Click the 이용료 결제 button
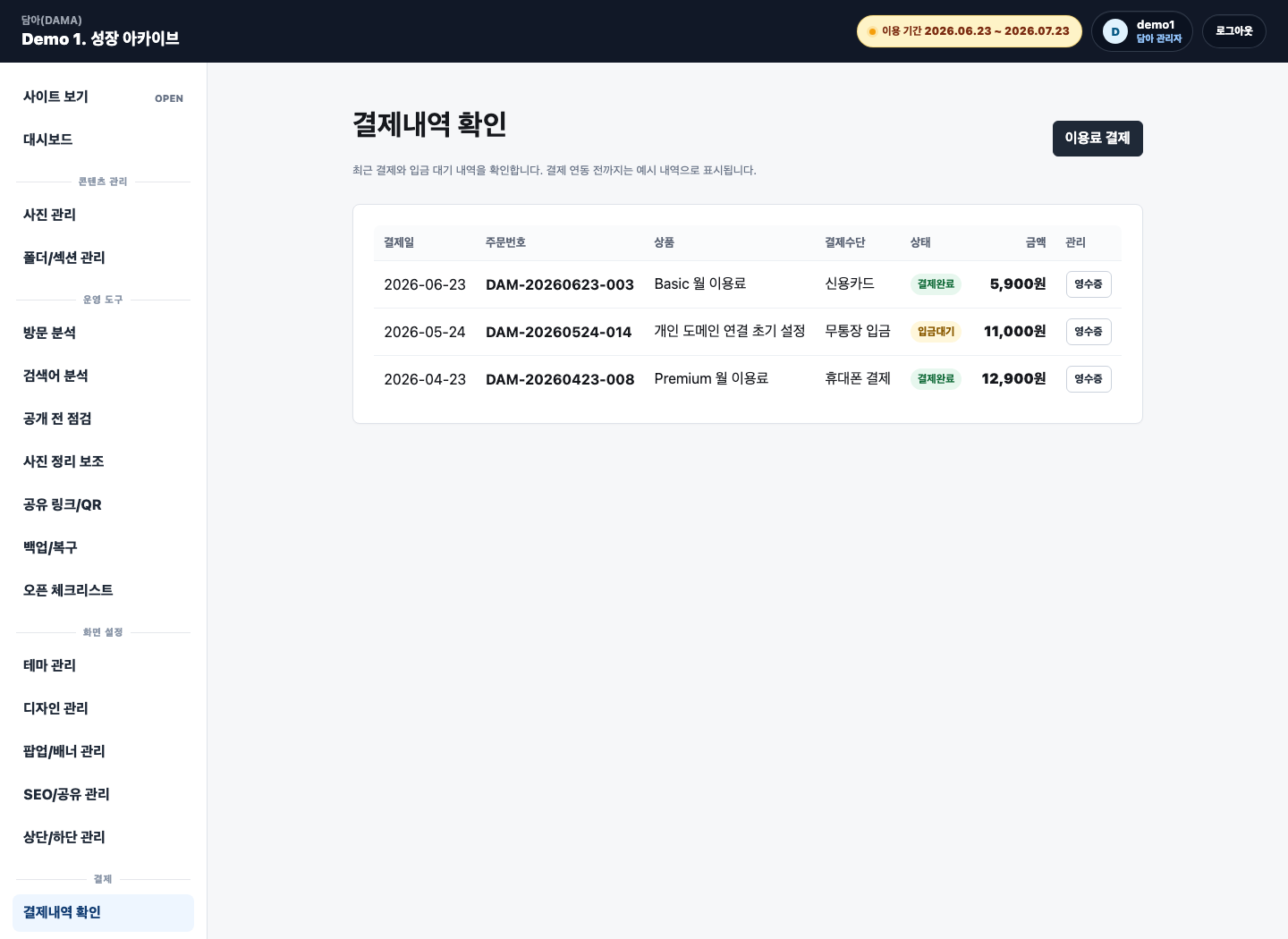This screenshot has height=939, width=1288. click(1097, 139)
